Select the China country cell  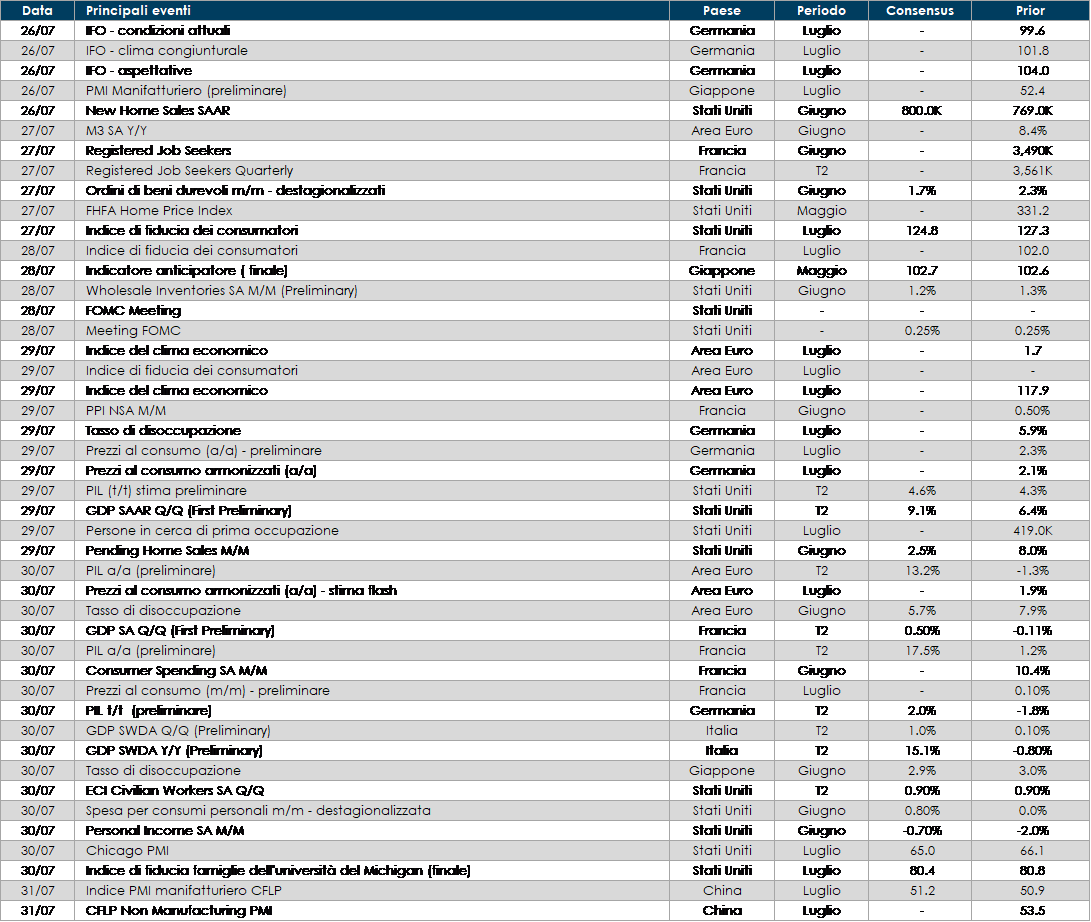722,891
